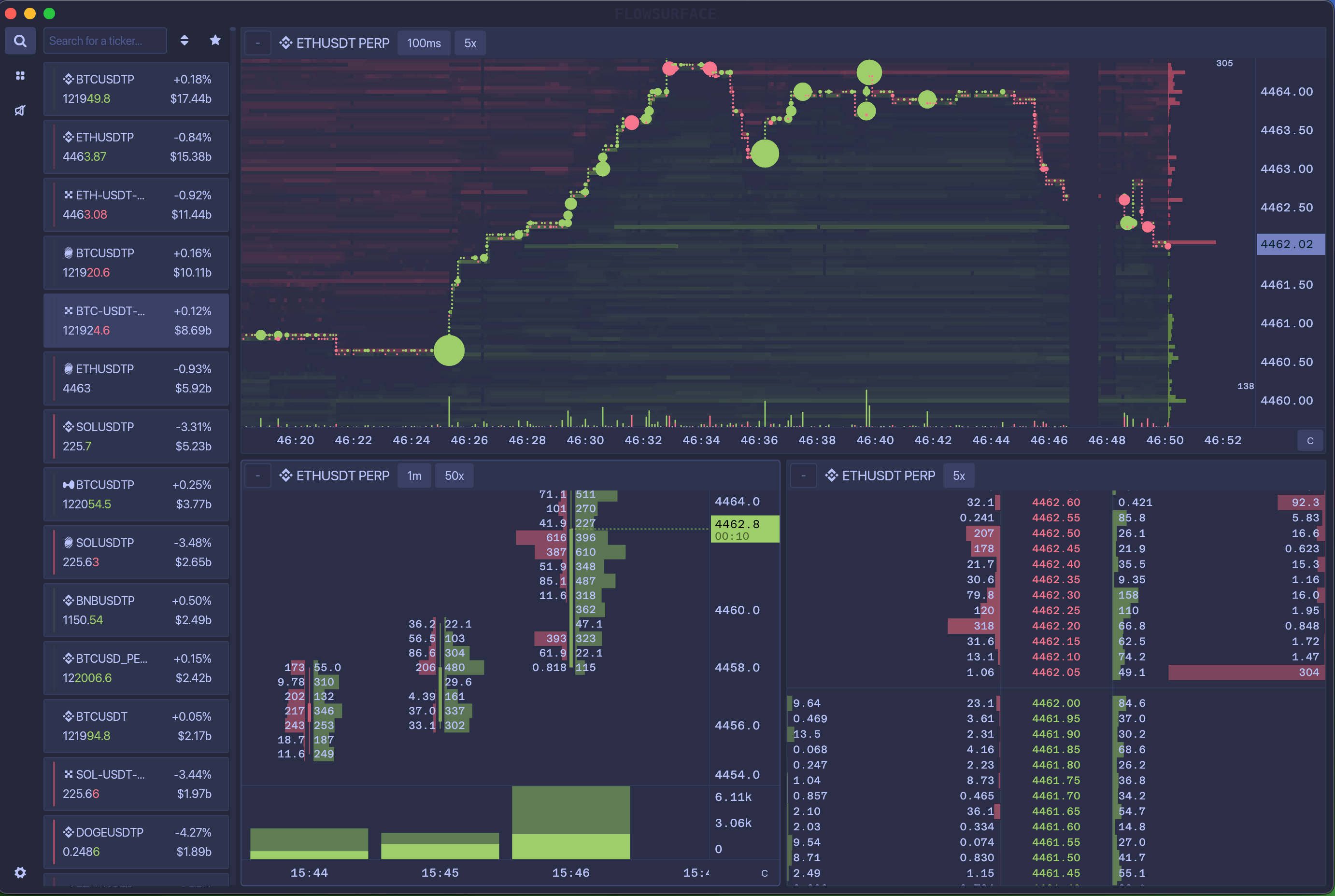The height and width of the screenshot is (896, 1335).
Task: Click current price label 4462.02 on heatmap
Action: click(1291, 244)
